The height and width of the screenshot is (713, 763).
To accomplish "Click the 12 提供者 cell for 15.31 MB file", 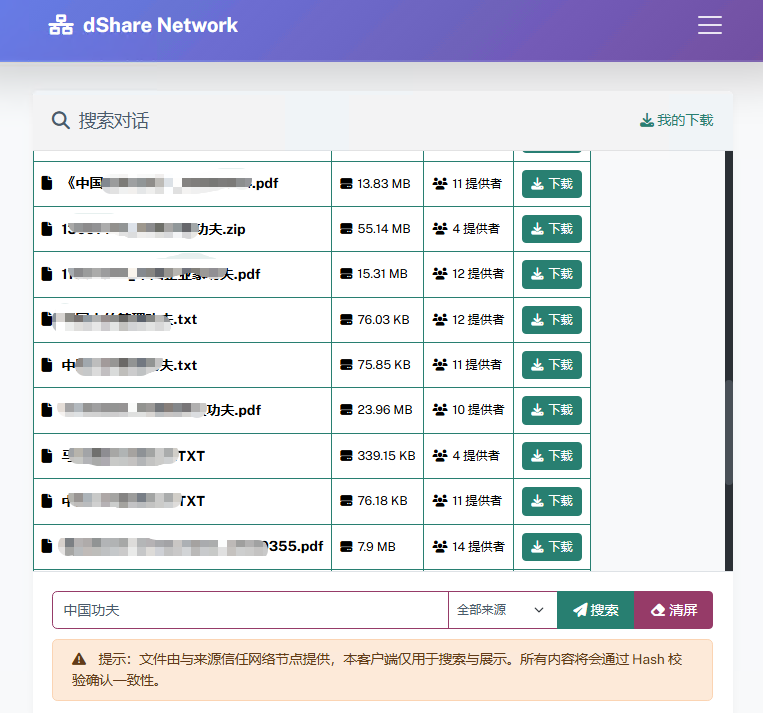I will tap(468, 274).
